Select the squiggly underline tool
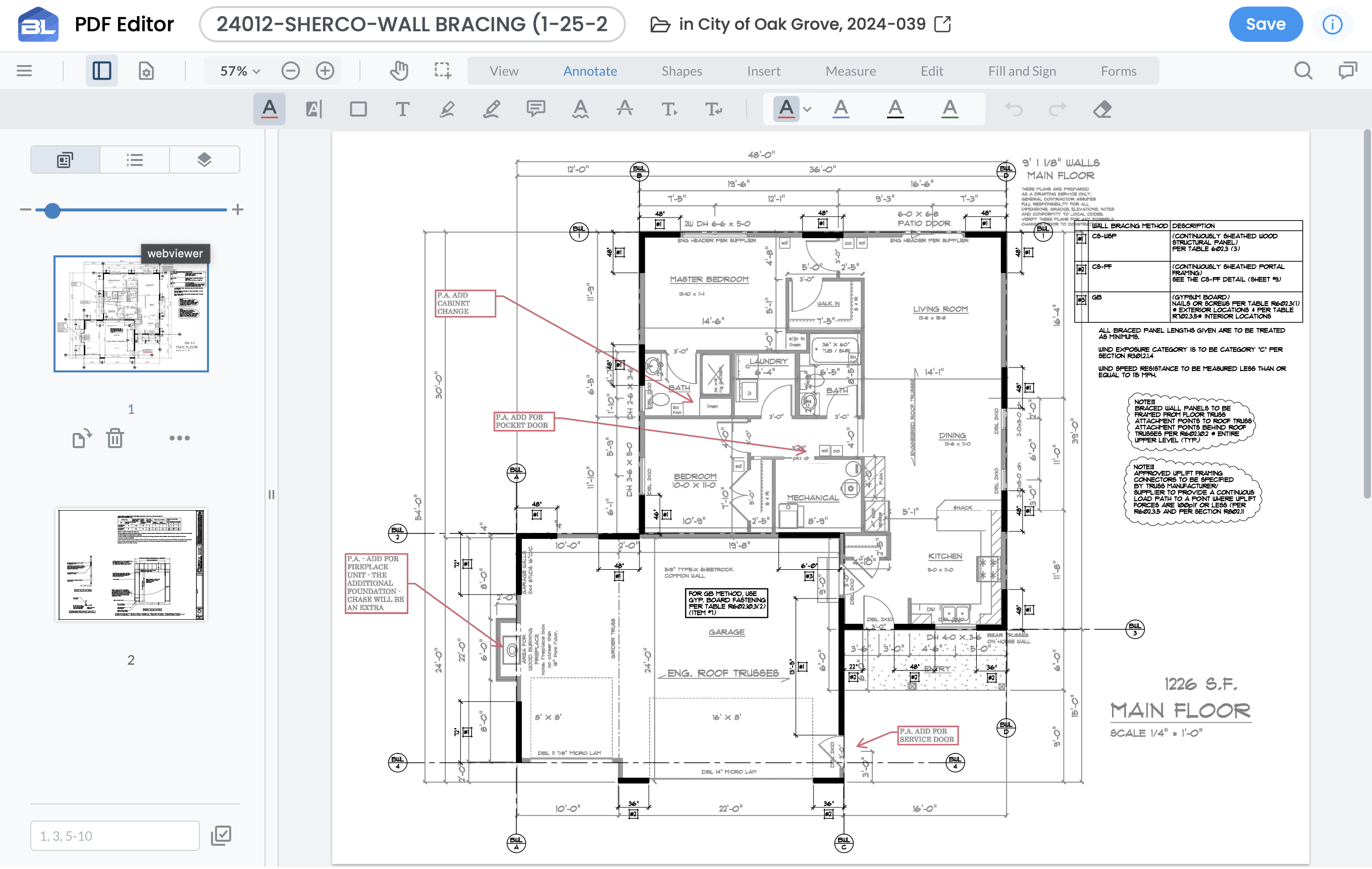Viewport: 1372px width, 869px height. coord(579,109)
